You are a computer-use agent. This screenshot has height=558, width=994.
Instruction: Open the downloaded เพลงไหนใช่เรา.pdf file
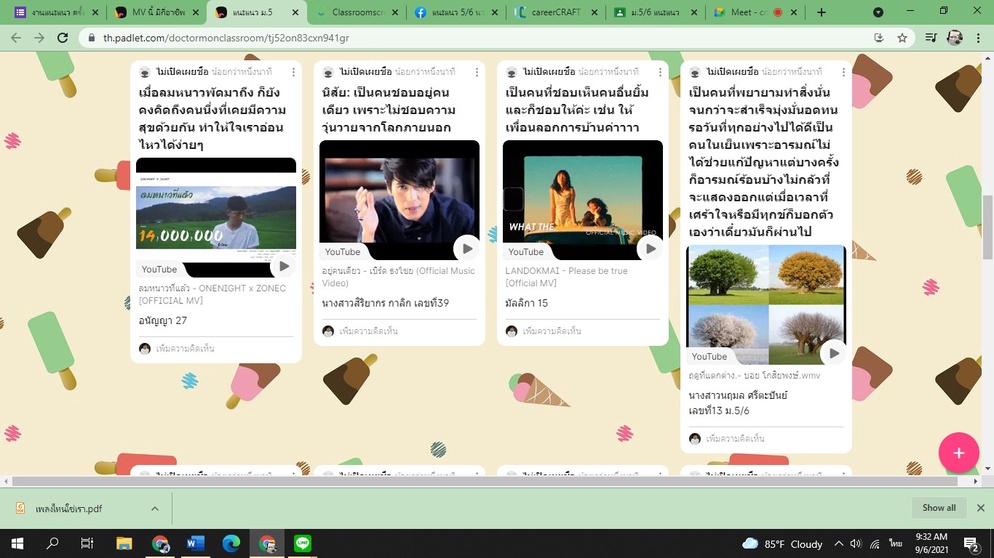pos(68,509)
